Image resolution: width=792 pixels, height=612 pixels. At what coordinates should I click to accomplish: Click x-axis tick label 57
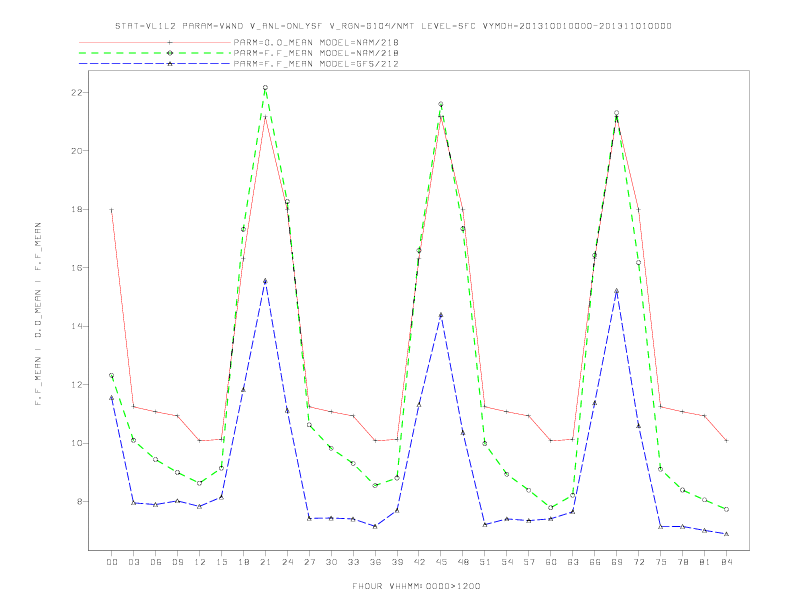[x=529, y=562]
